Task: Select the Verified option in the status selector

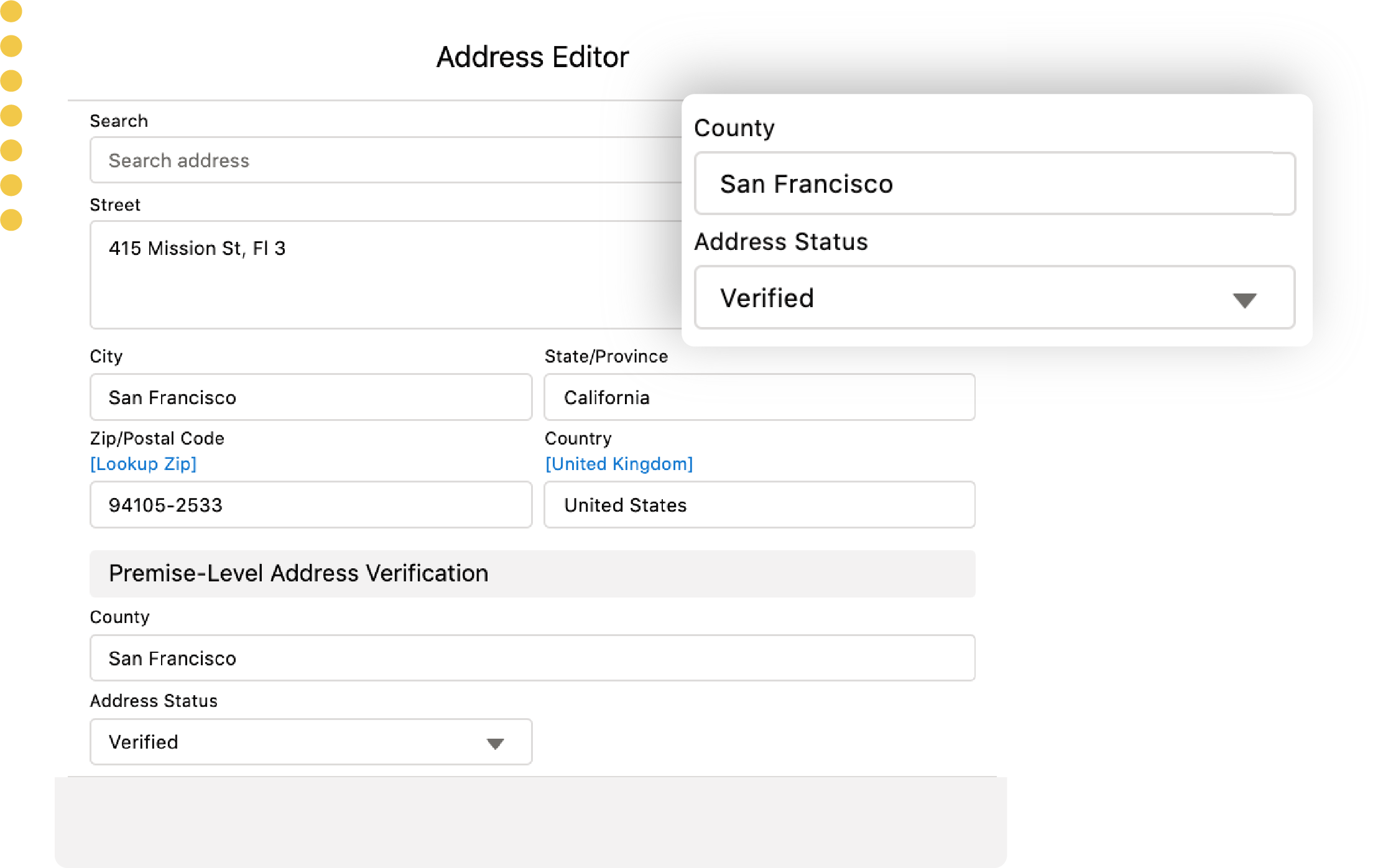Action: click(x=143, y=741)
